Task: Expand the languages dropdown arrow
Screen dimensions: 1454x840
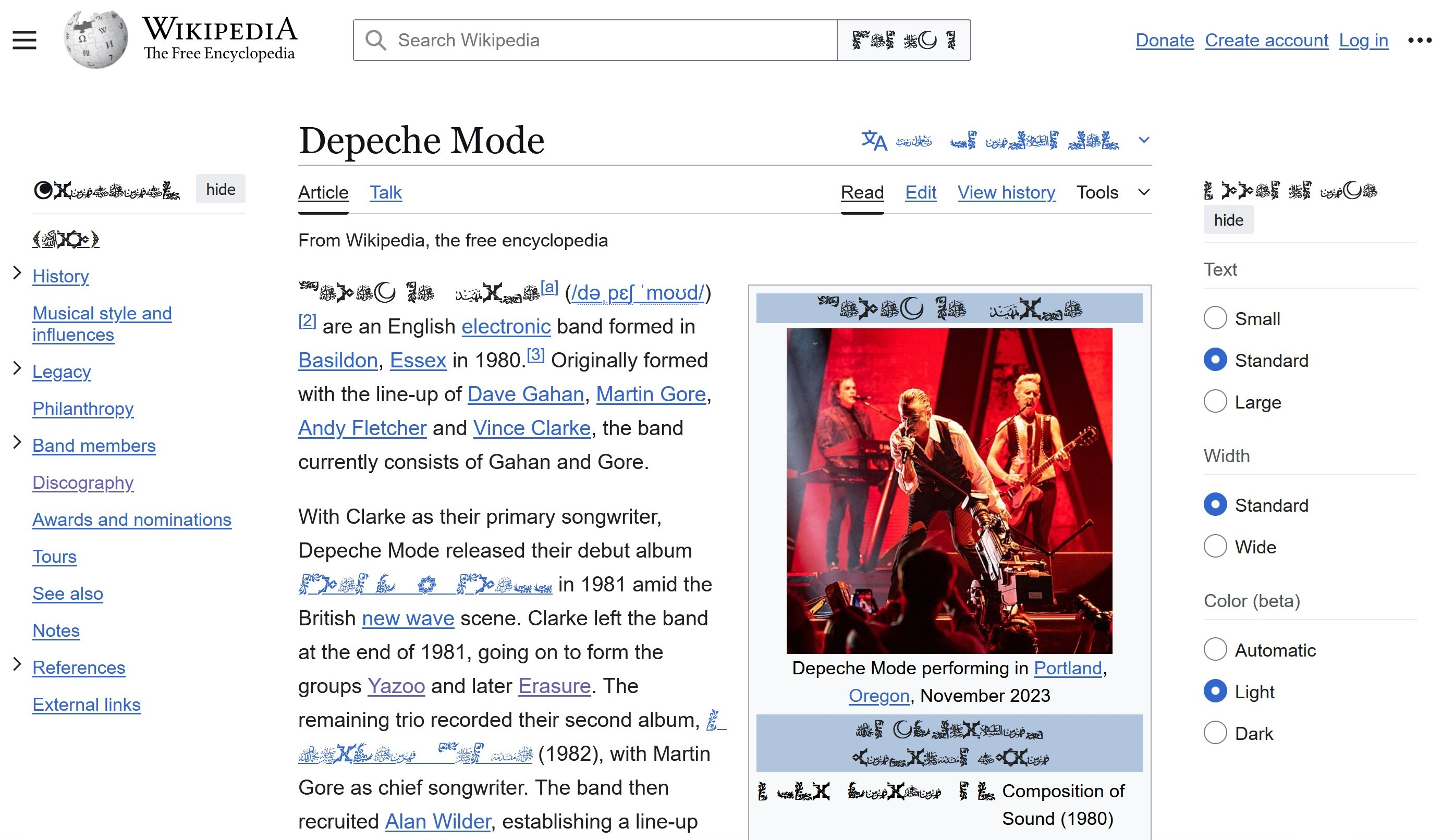Action: (x=1144, y=140)
